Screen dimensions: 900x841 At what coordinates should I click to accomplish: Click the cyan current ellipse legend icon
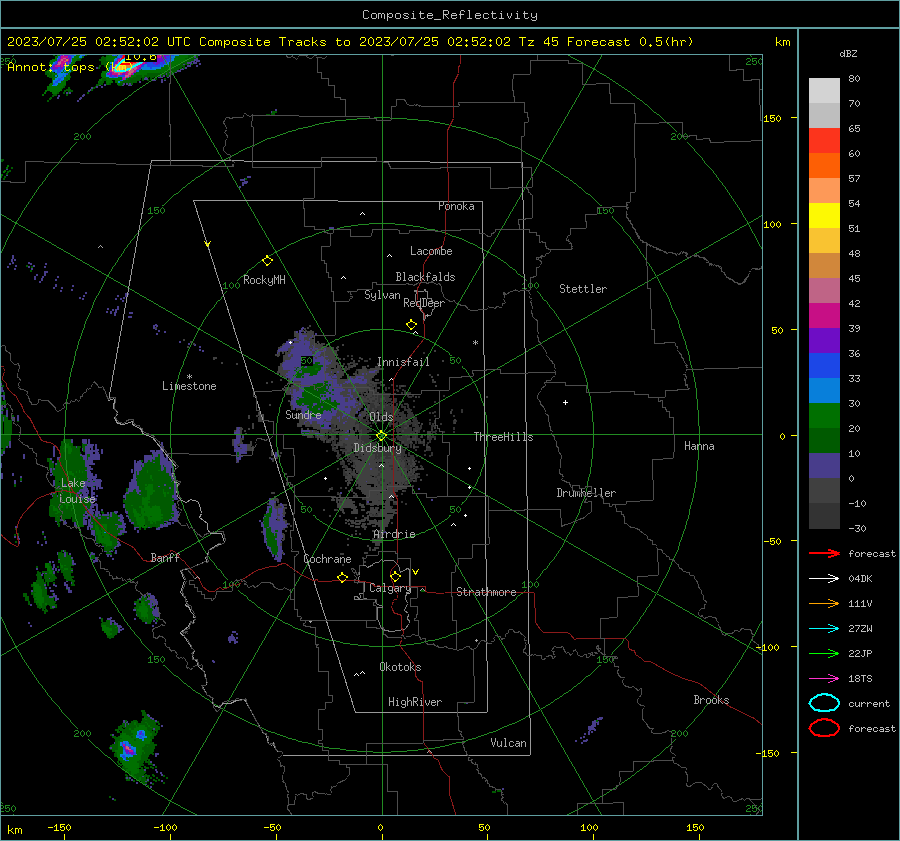824,703
